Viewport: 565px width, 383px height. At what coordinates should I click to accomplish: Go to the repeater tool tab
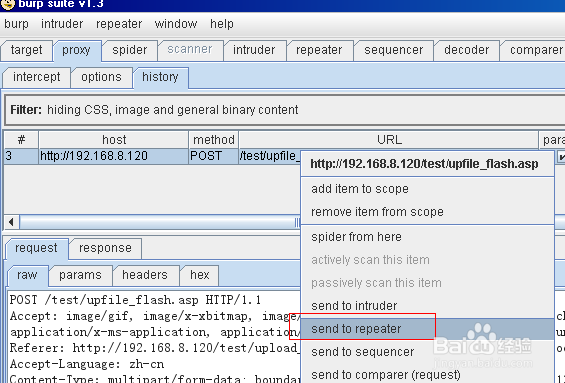pos(319,50)
